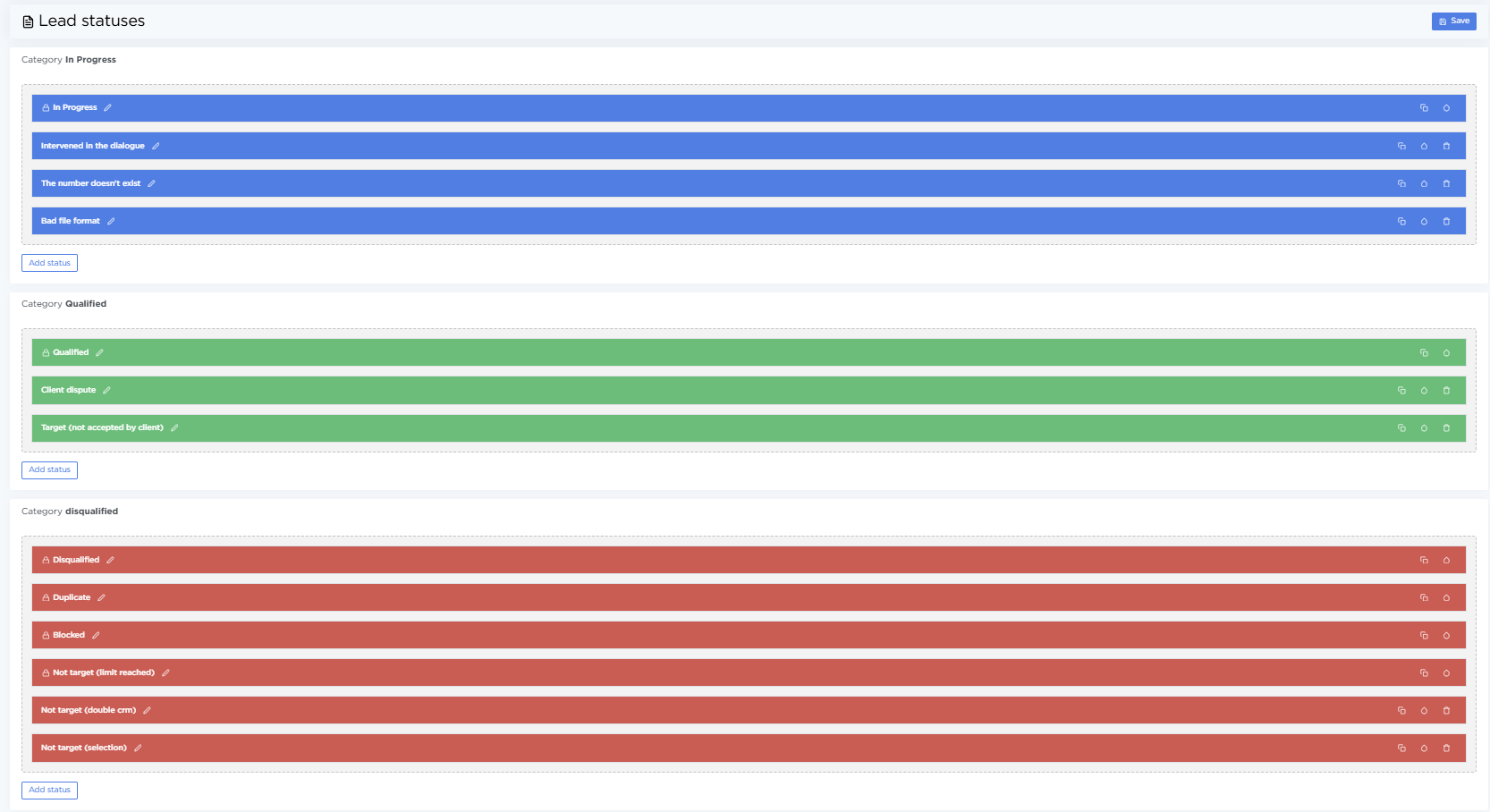The width and height of the screenshot is (1490, 812).
Task: Click the lock icon on 'Disqualified' status
Action: coord(46,561)
